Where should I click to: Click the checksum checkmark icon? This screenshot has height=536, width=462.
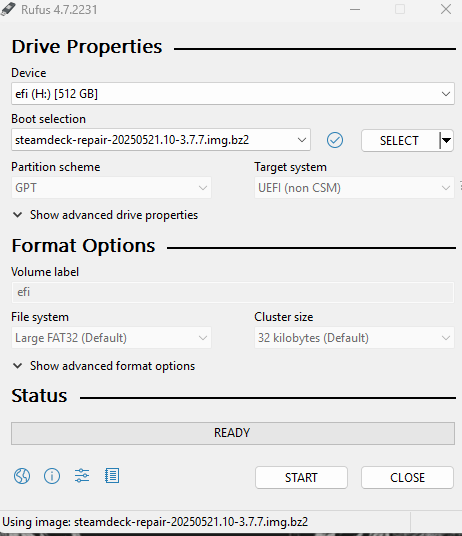335,140
